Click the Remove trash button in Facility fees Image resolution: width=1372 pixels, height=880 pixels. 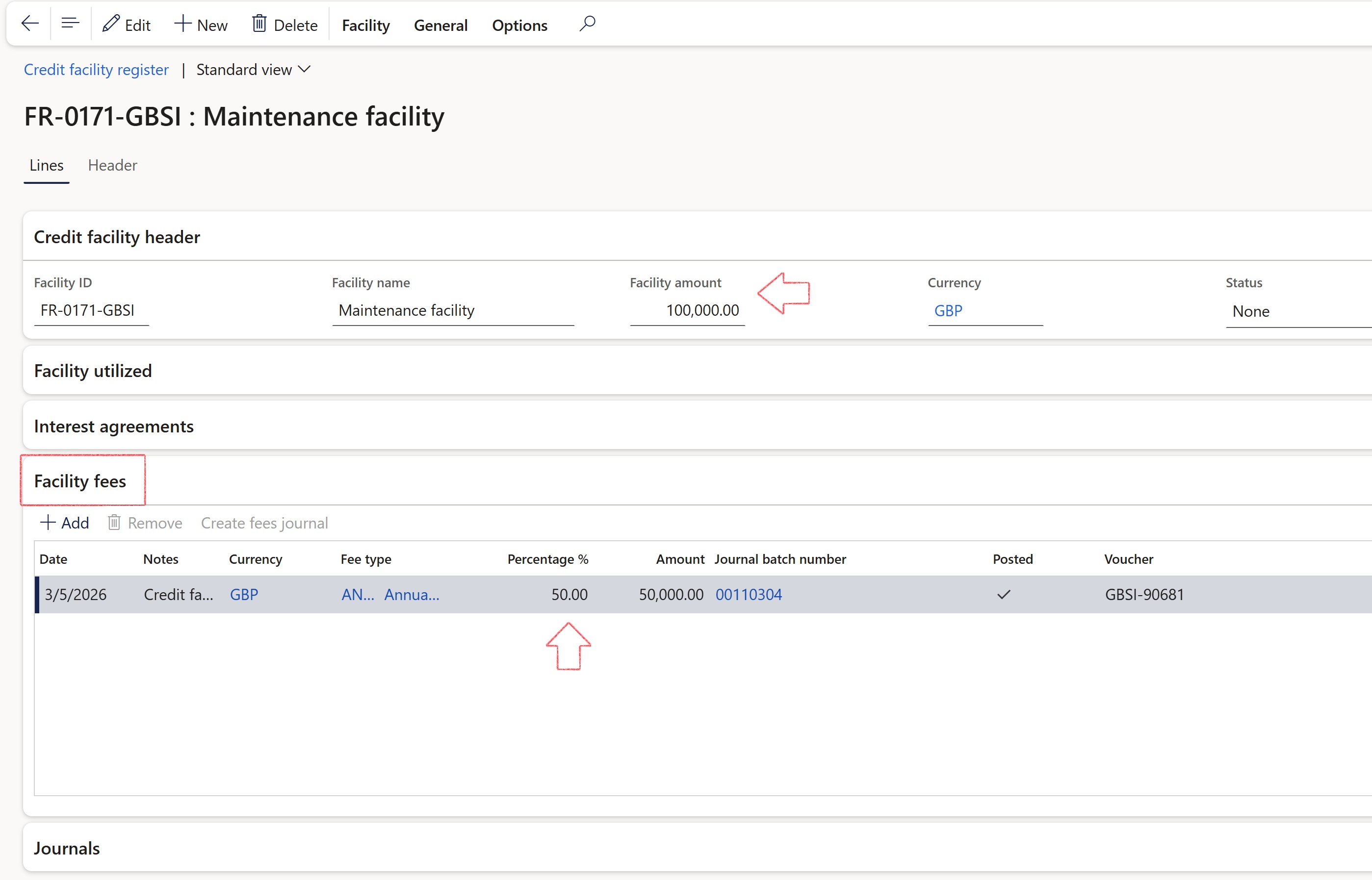(145, 523)
